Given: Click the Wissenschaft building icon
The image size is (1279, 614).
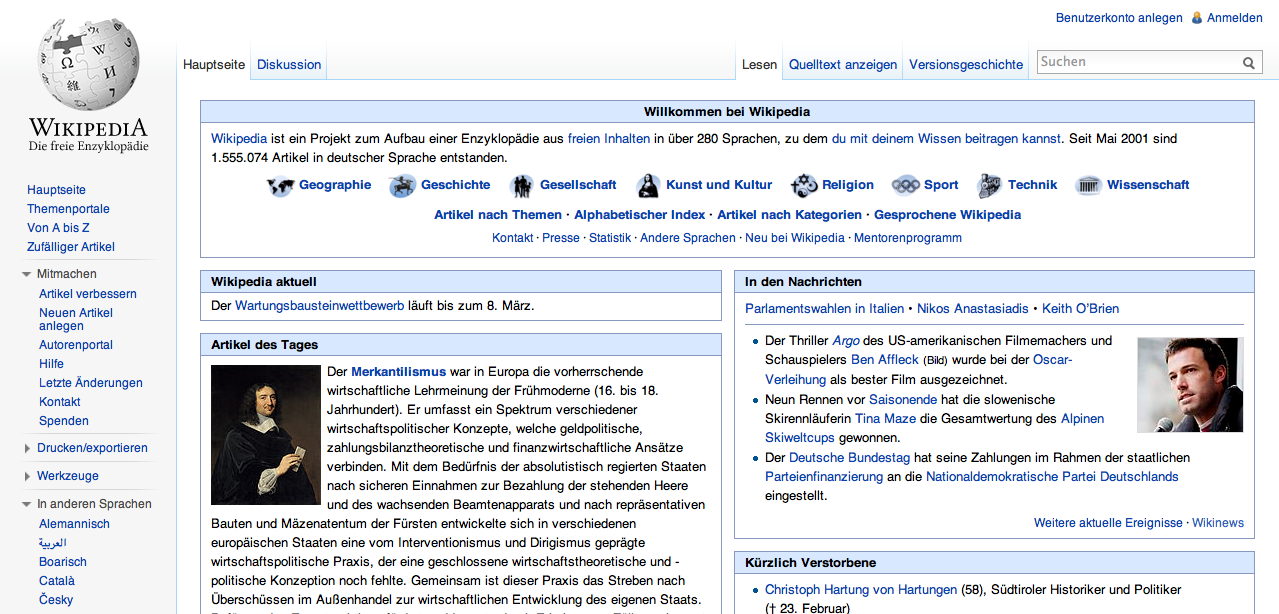Looking at the screenshot, I should [x=1089, y=186].
